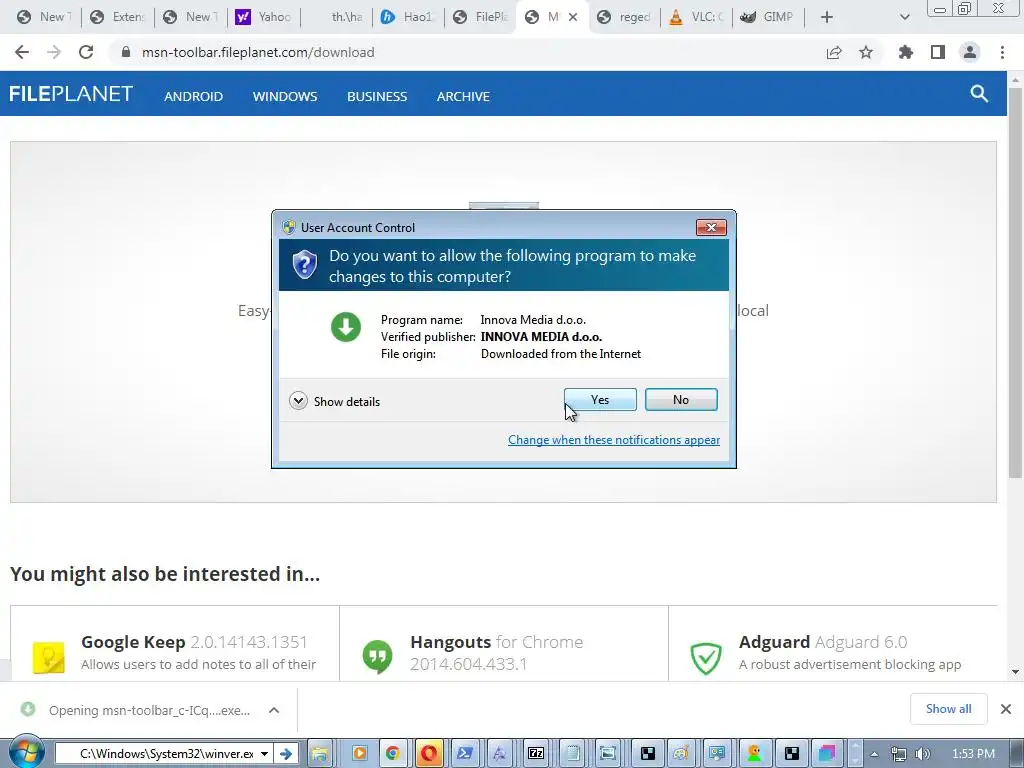Open the tab search dropdown chevron
1024x768 pixels.
point(904,17)
